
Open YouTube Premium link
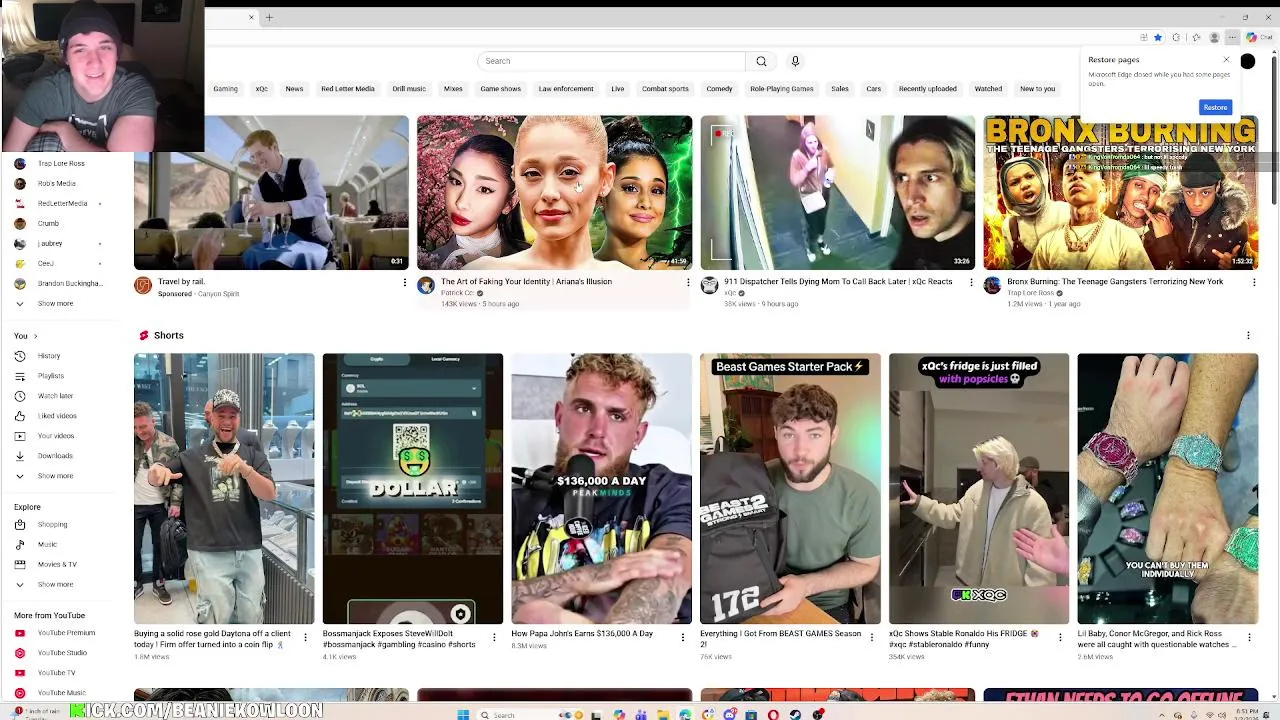point(66,633)
